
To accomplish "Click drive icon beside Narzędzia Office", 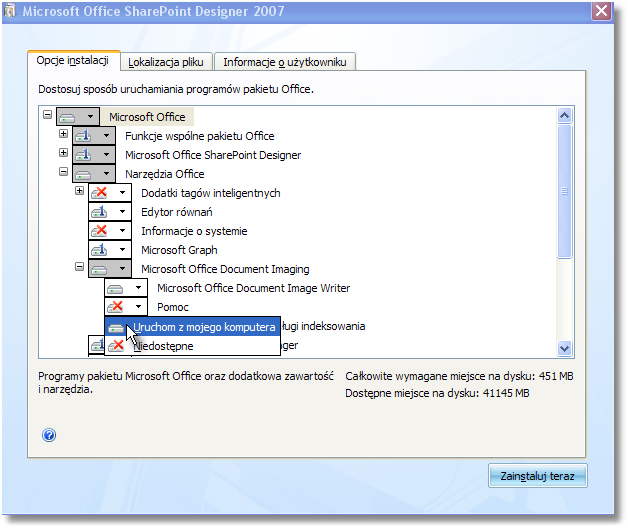I will [x=83, y=175].
